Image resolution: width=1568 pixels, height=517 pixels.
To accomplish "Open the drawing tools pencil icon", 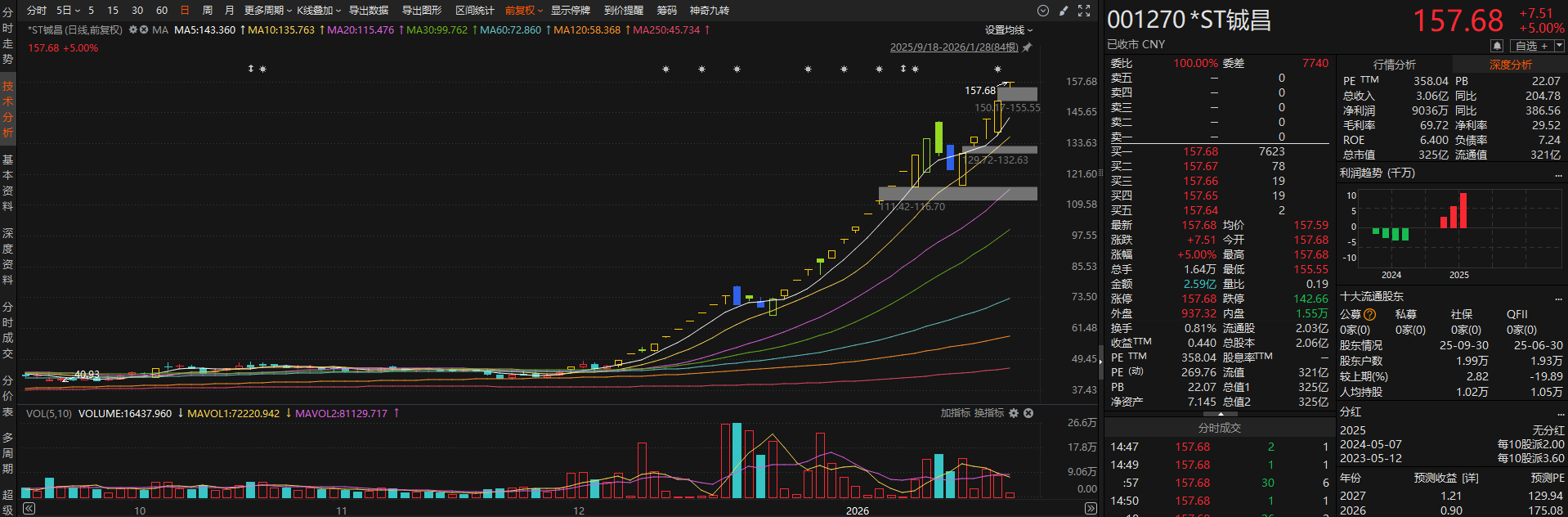I will 1064,11.
